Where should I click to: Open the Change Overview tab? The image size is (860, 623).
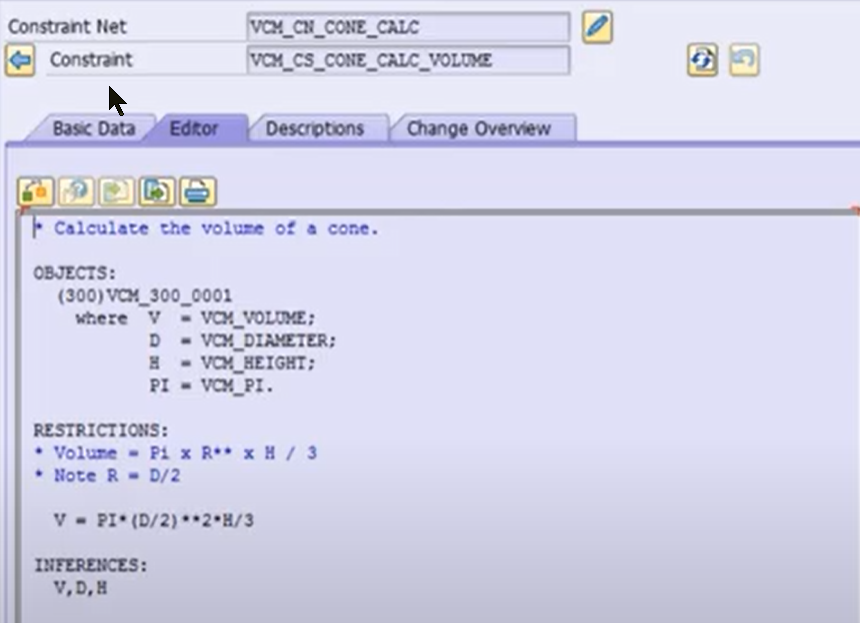click(x=478, y=128)
